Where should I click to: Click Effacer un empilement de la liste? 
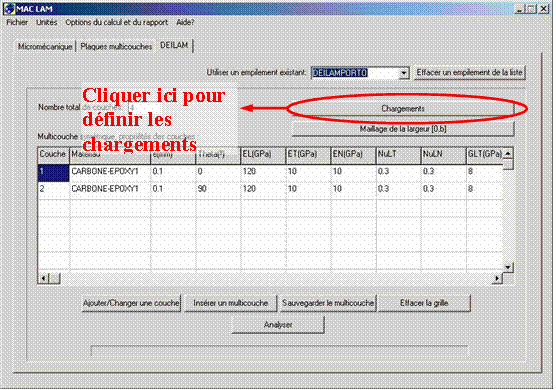(x=469, y=73)
